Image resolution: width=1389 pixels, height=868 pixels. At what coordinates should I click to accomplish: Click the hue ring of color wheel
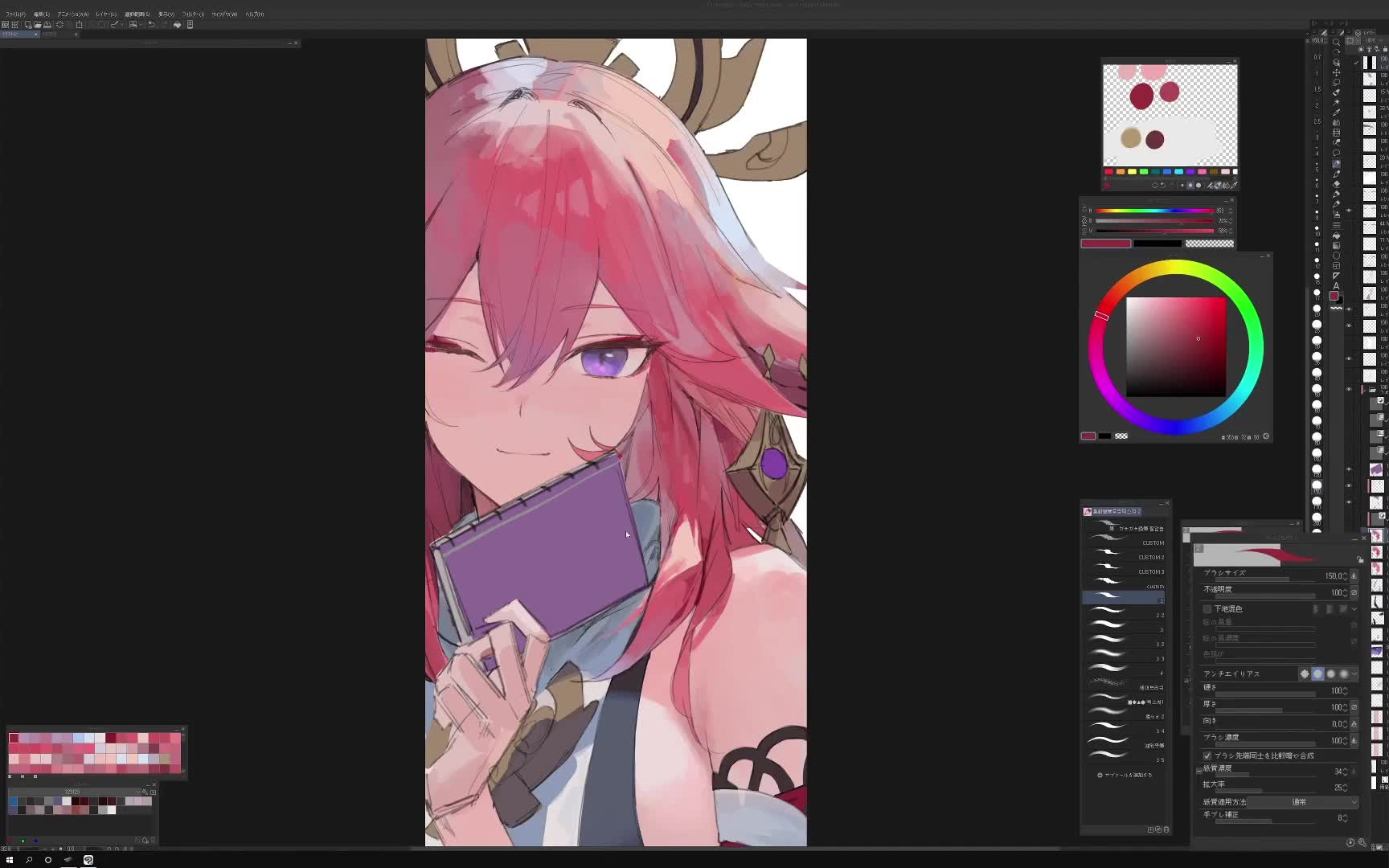click(x=1177, y=267)
